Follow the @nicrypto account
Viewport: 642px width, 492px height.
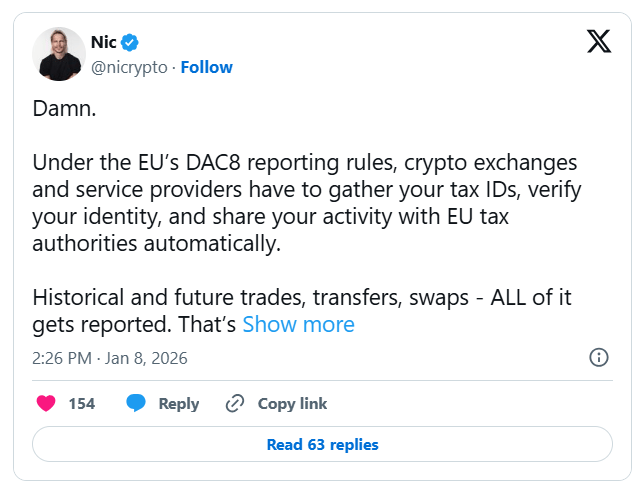pyautogui.click(x=206, y=67)
